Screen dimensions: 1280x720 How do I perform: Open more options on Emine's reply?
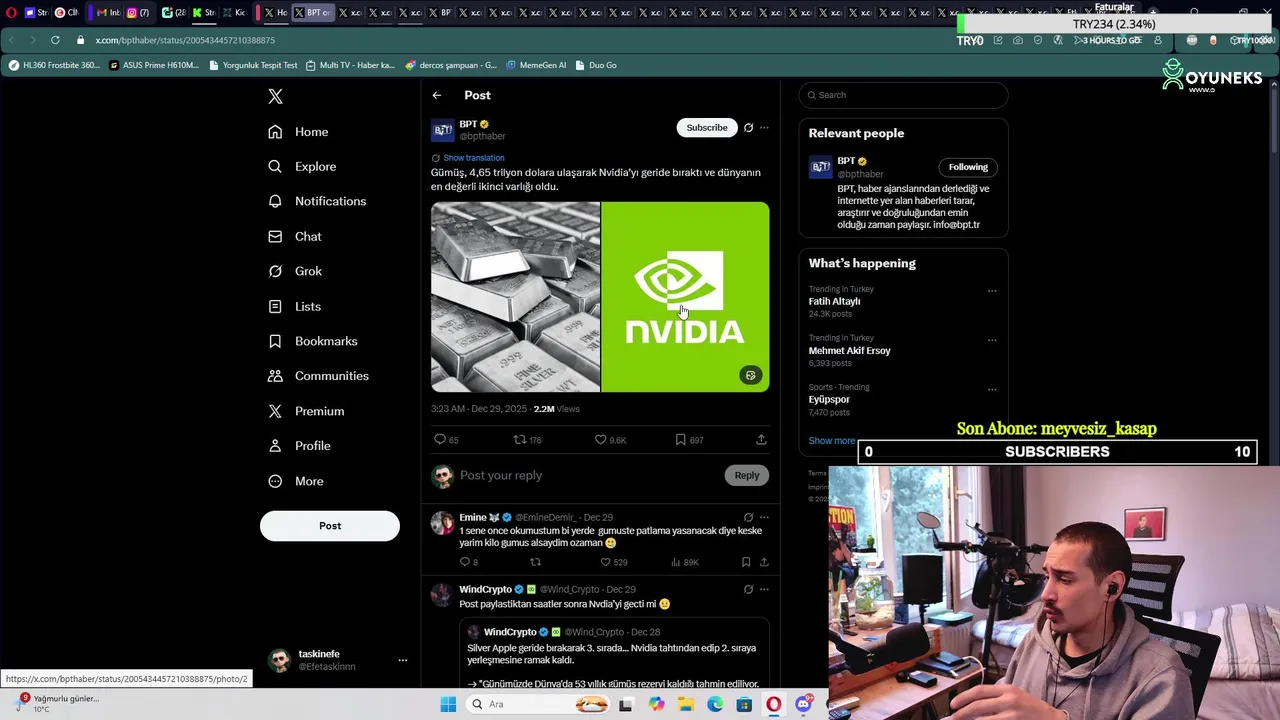click(764, 518)
